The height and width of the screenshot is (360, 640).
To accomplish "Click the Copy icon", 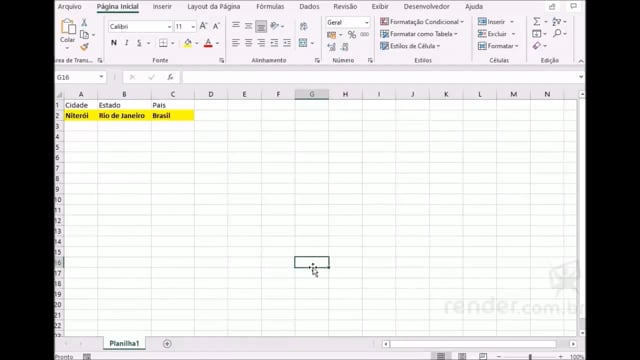I will click(x=84, y=35).
